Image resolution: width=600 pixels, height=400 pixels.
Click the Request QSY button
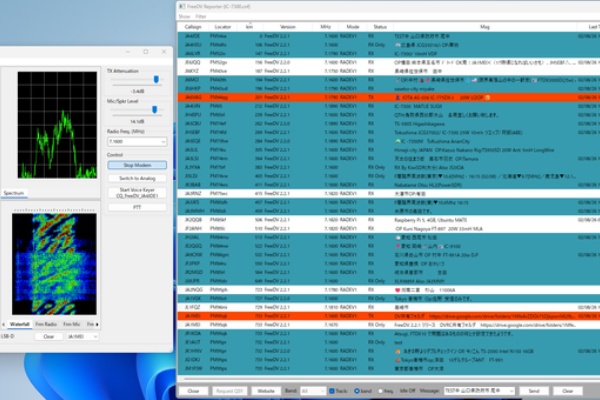pos(230,391)
